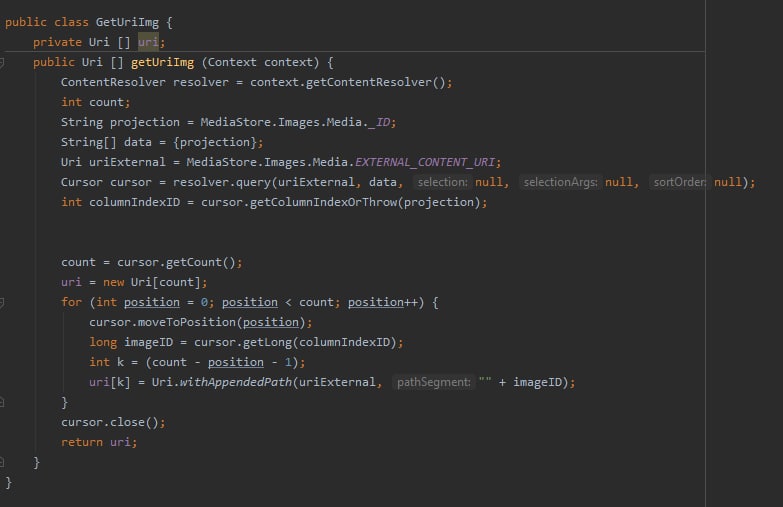Click variable k in int k declaration
Viewport: 783px width, 507px height.
(120, 362)
